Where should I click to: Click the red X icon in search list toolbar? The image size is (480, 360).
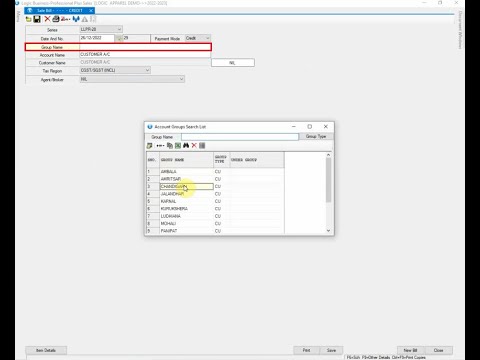[194, 146]
